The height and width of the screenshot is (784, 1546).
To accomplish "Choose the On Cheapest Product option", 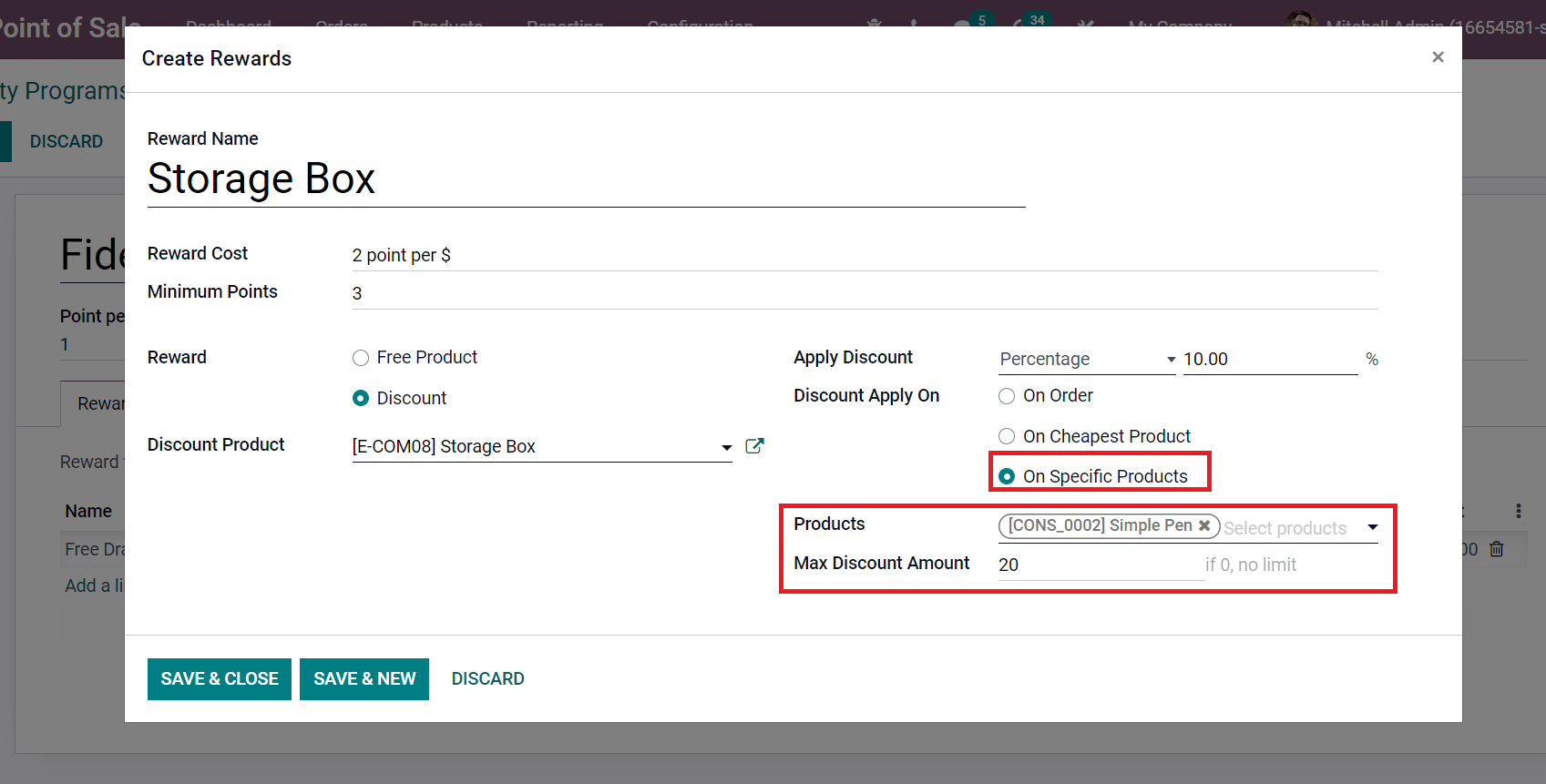I will [x=1007, y=436].
